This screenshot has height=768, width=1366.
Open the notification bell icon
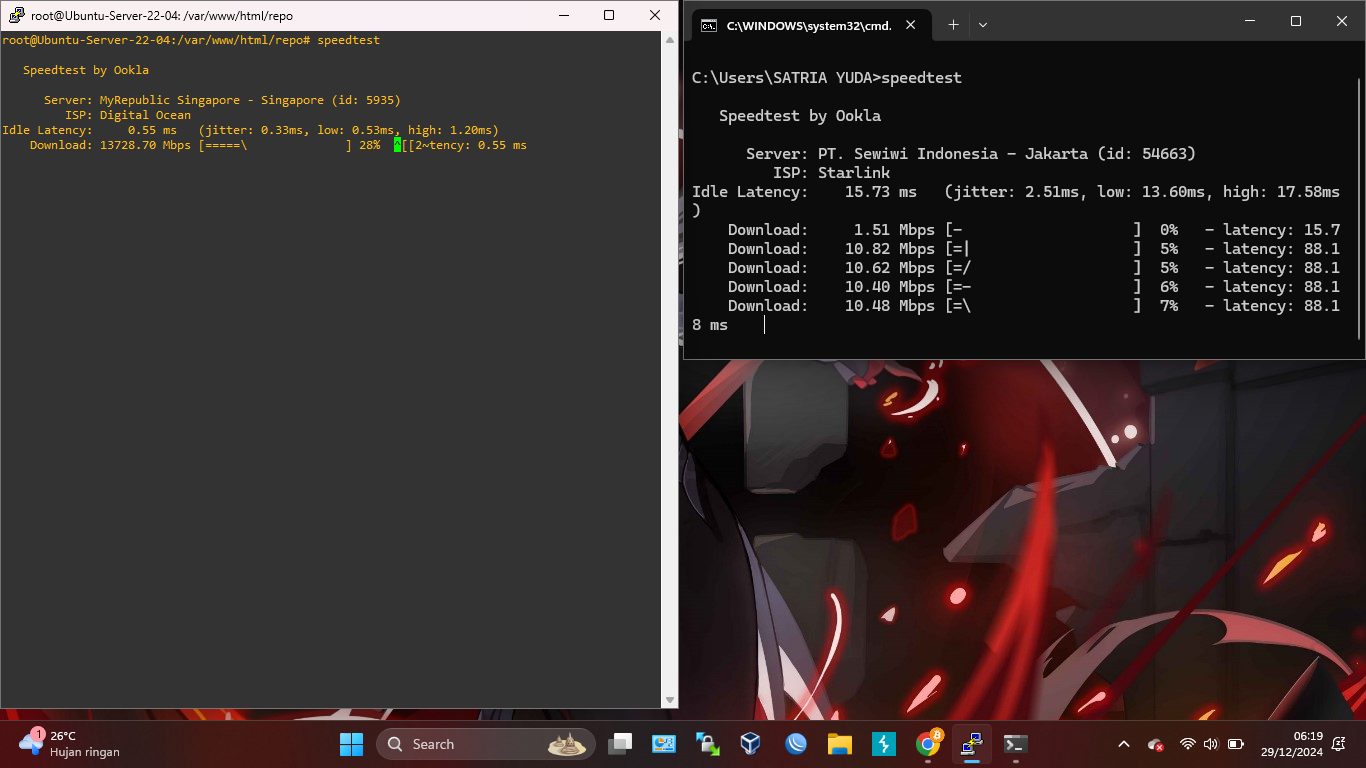(1339, 744)
